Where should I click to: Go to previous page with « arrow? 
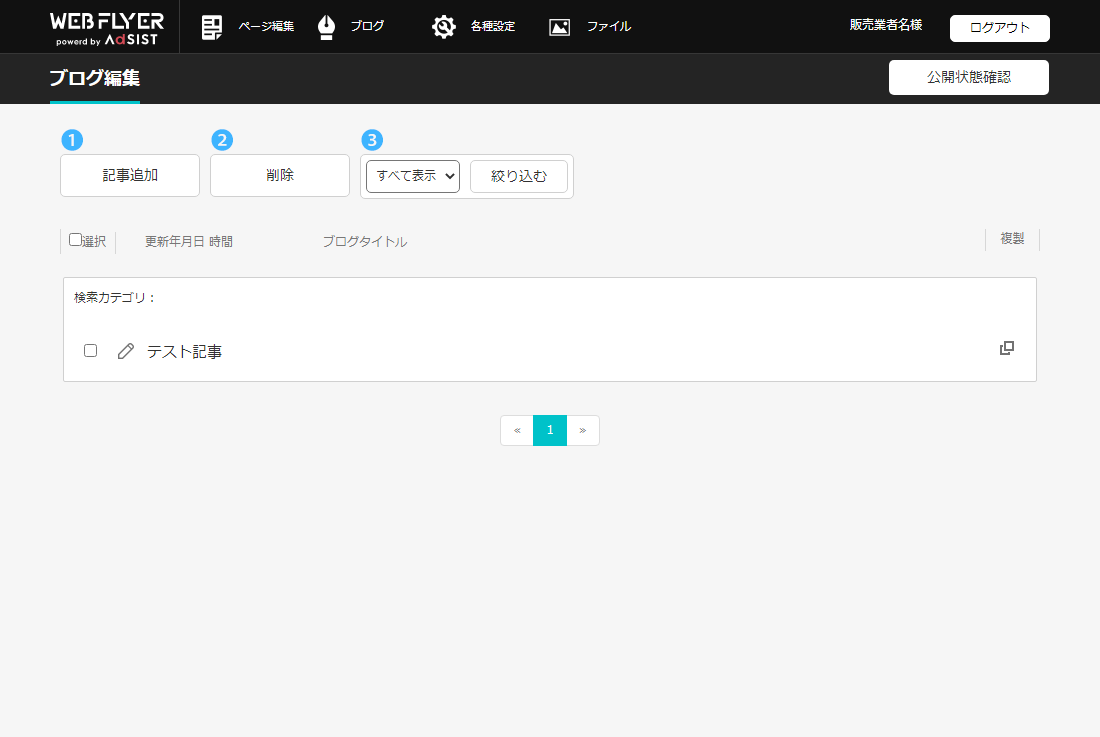517,430
